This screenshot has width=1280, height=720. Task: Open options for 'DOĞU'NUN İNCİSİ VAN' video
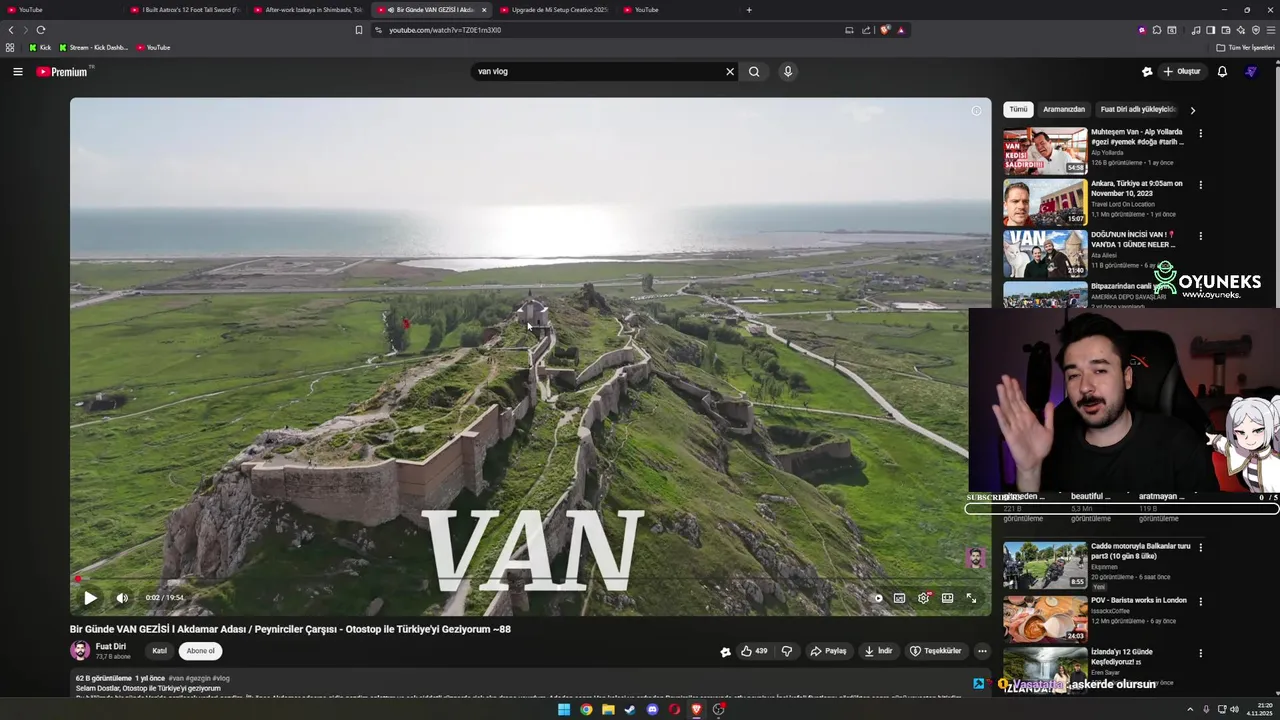pos(1201,237)
